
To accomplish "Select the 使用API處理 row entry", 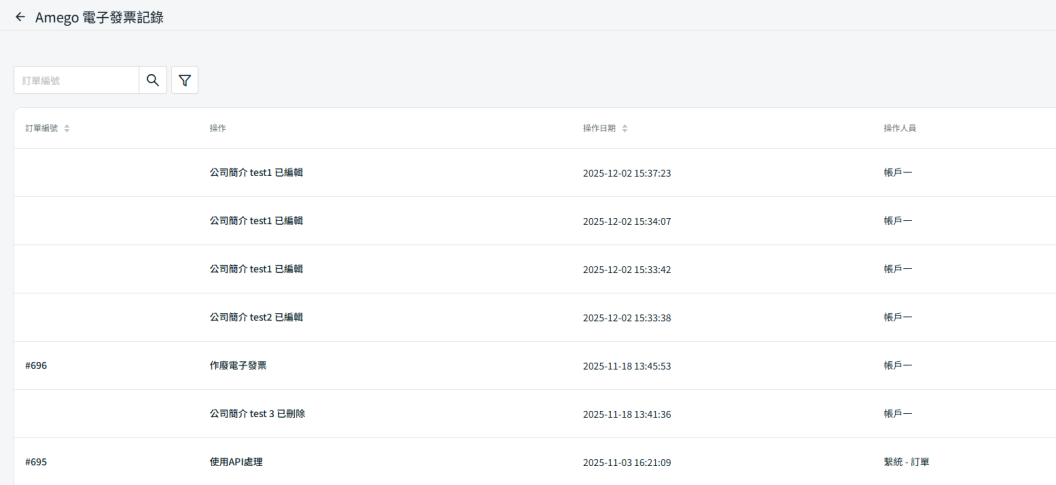I will 229,462.
